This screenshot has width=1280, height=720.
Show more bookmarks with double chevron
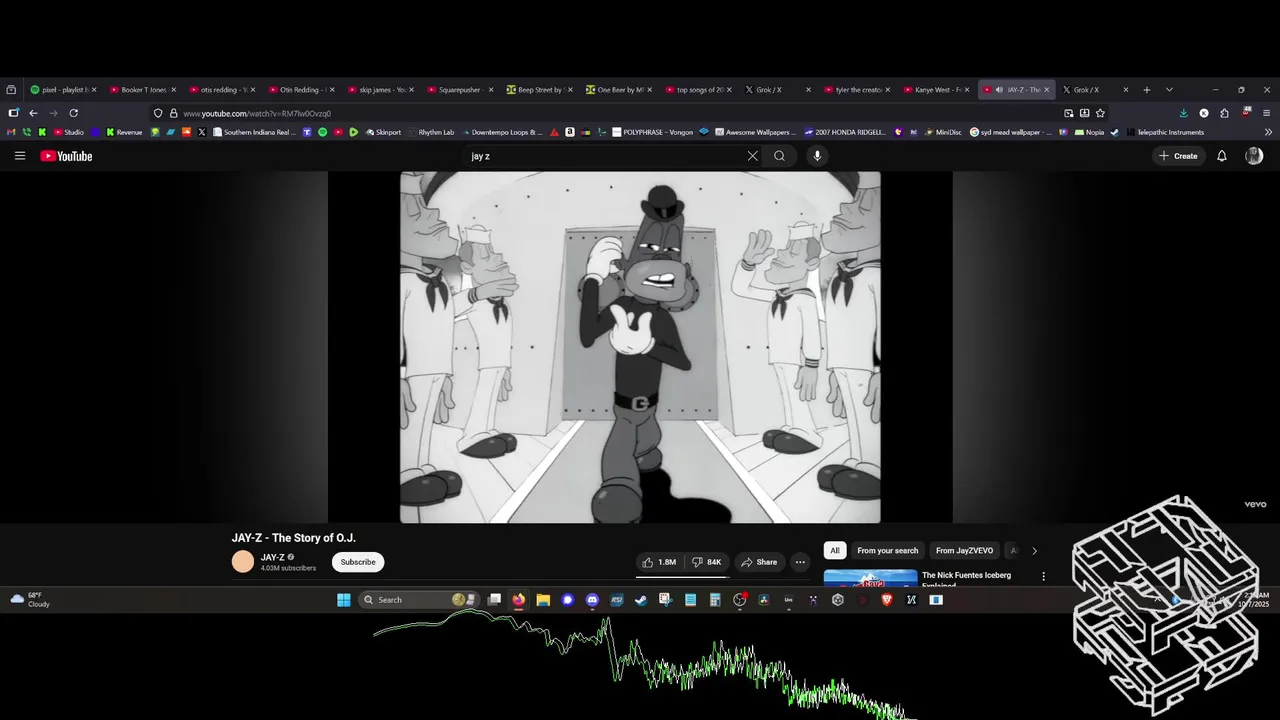(1269, 132)
